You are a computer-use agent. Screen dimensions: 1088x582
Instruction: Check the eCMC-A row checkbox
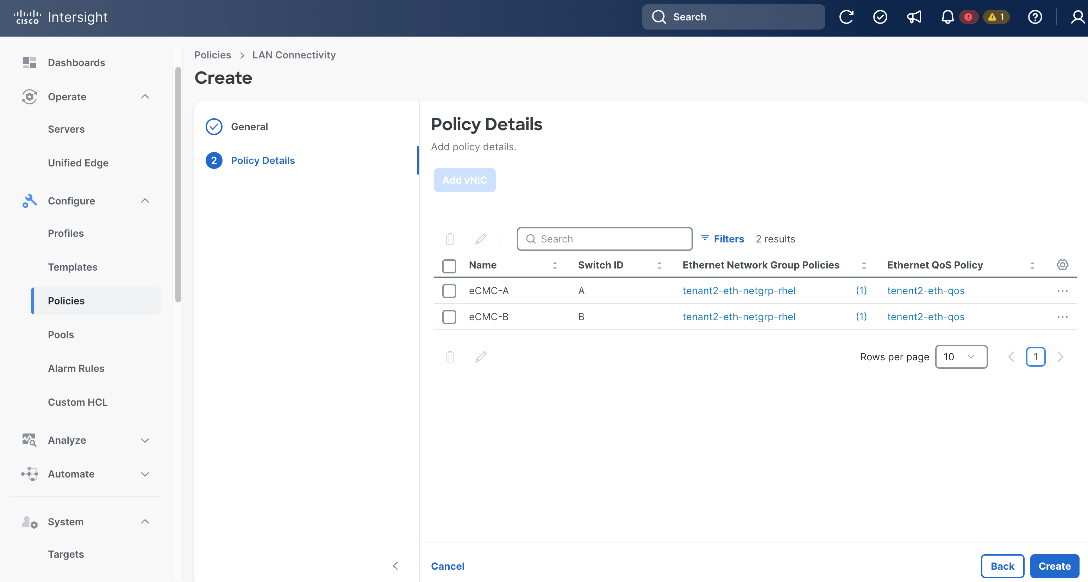pyautogui.click(x=449, y=291)
